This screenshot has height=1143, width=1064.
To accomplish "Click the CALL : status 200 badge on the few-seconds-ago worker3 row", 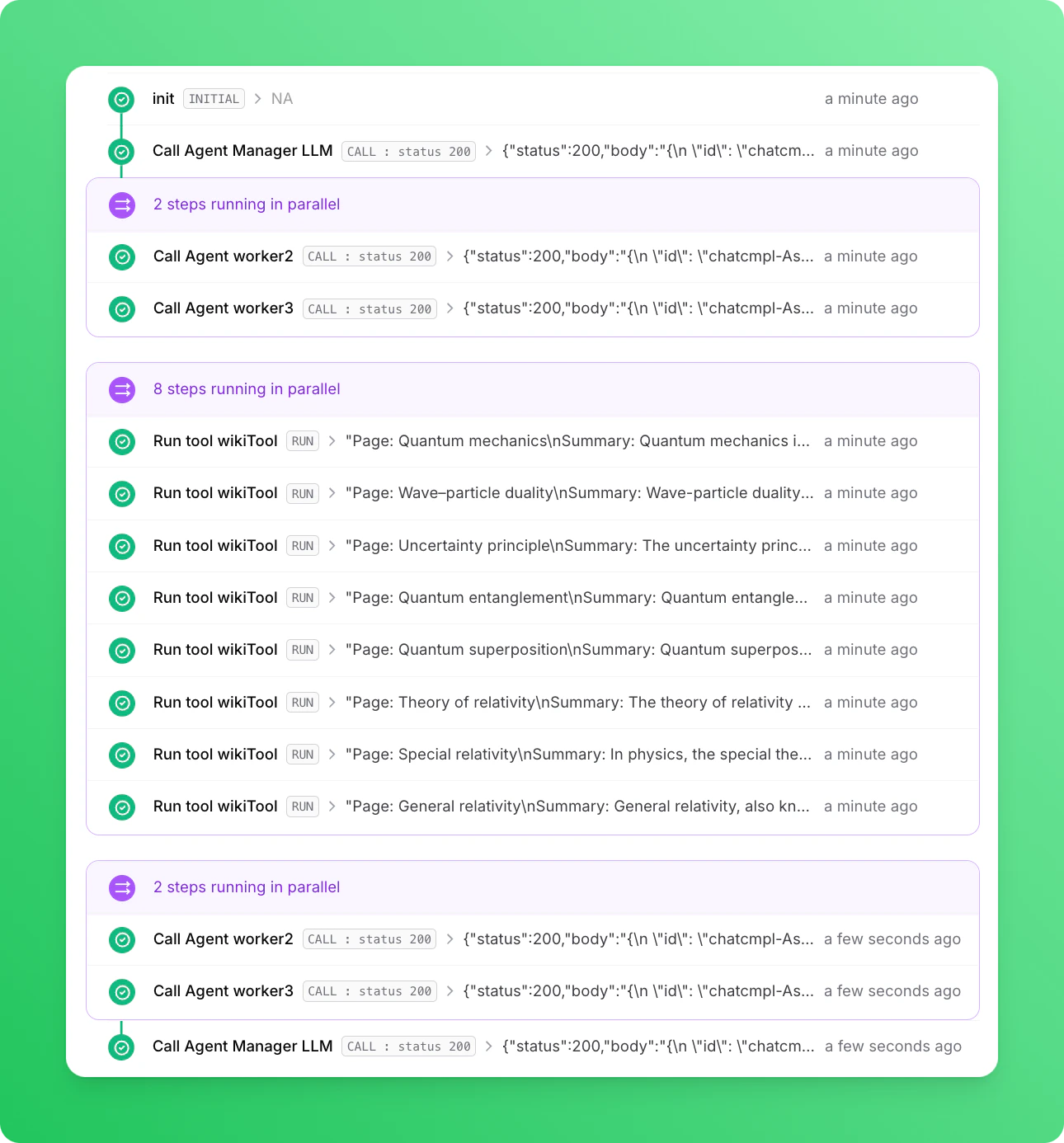I will coord(370,991).
